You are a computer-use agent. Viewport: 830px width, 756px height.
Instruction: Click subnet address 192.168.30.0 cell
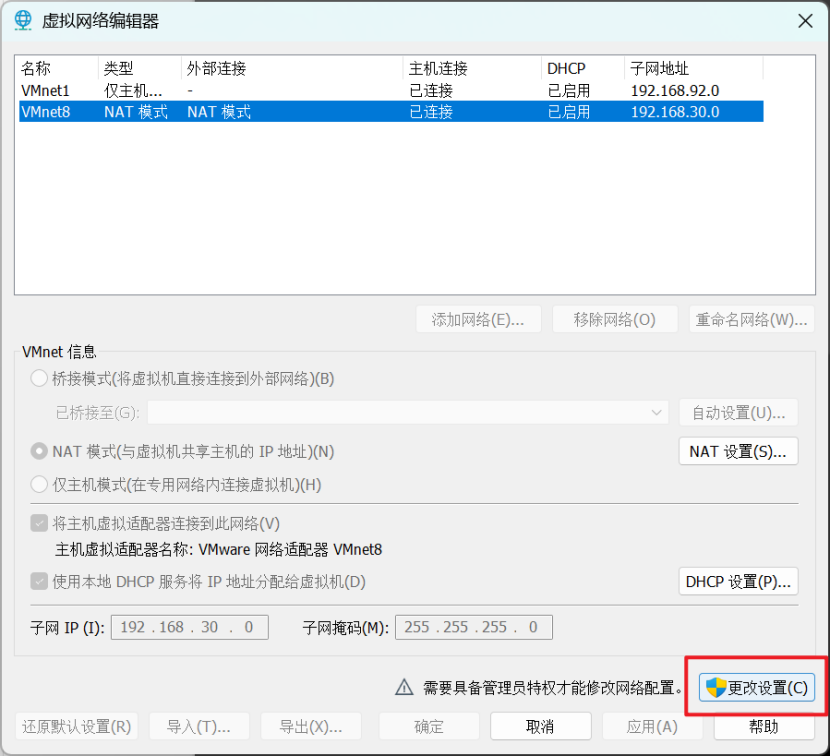(x=675, y=112)
